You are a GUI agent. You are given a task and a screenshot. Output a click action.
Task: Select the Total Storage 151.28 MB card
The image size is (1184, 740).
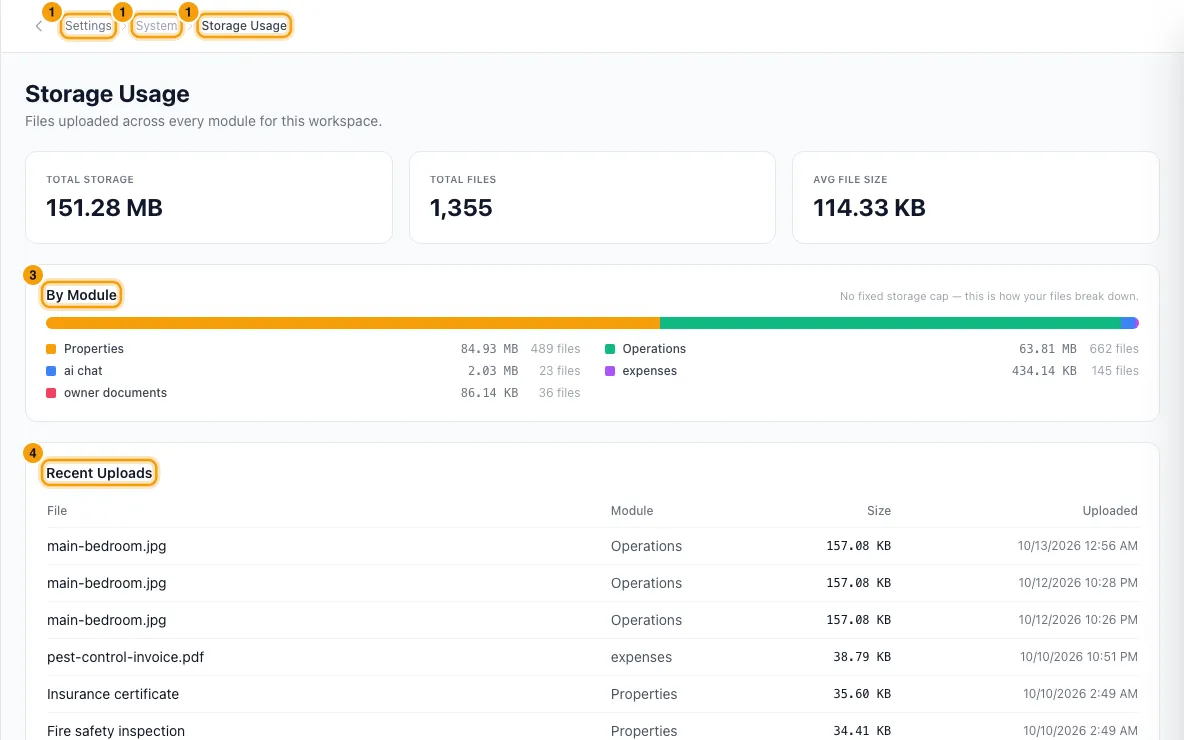pyautogui.click(x=209, y=197)
